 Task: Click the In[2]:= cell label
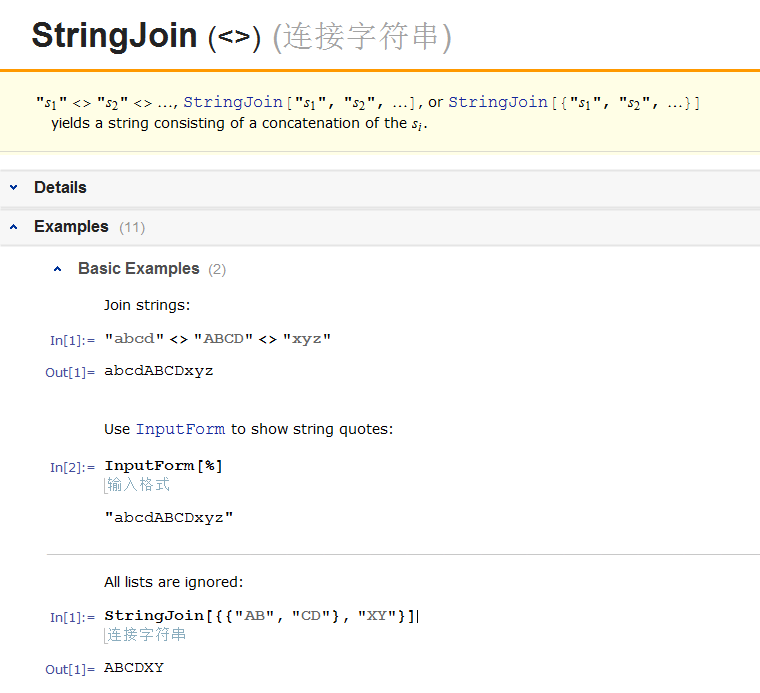pos(72,468)
